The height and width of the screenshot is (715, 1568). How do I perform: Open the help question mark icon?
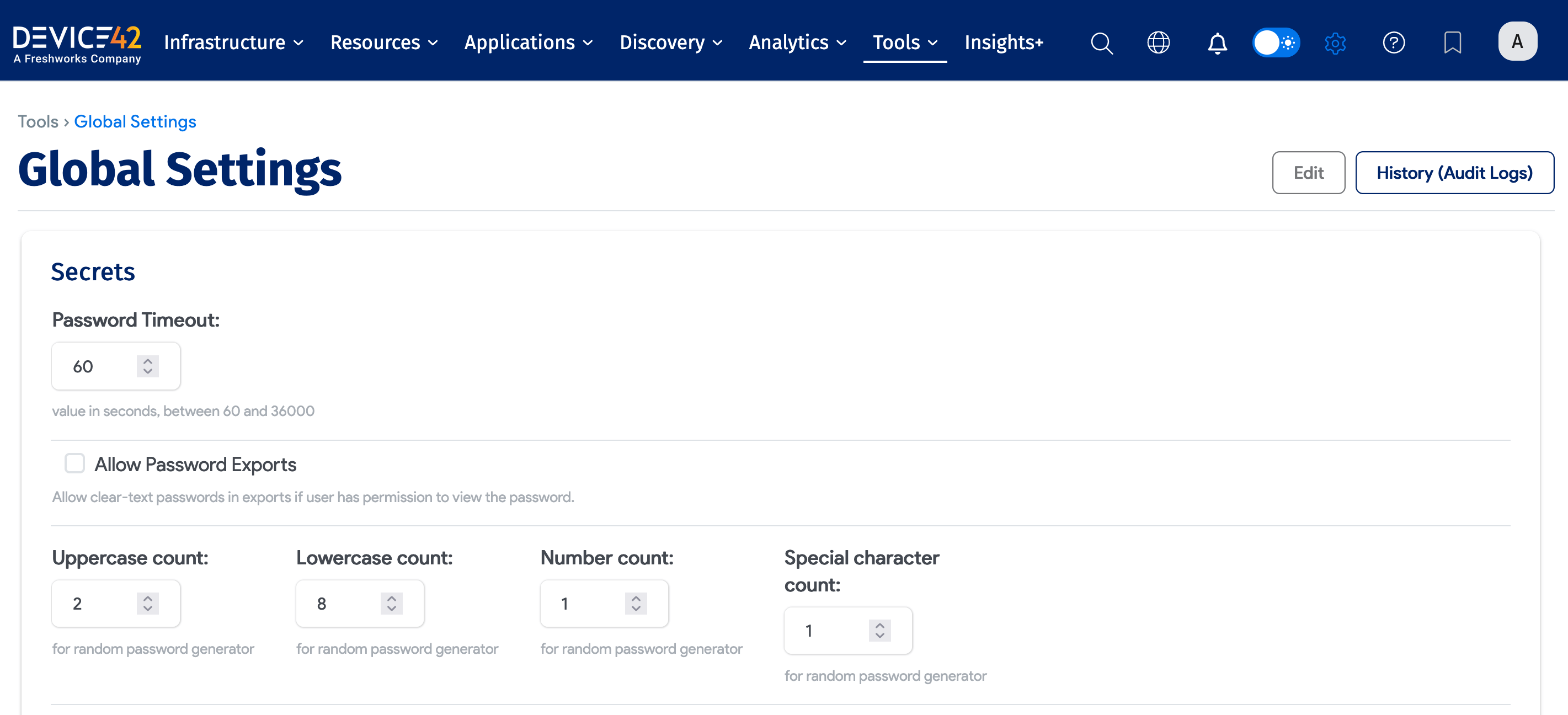(x=1393, y=42)
